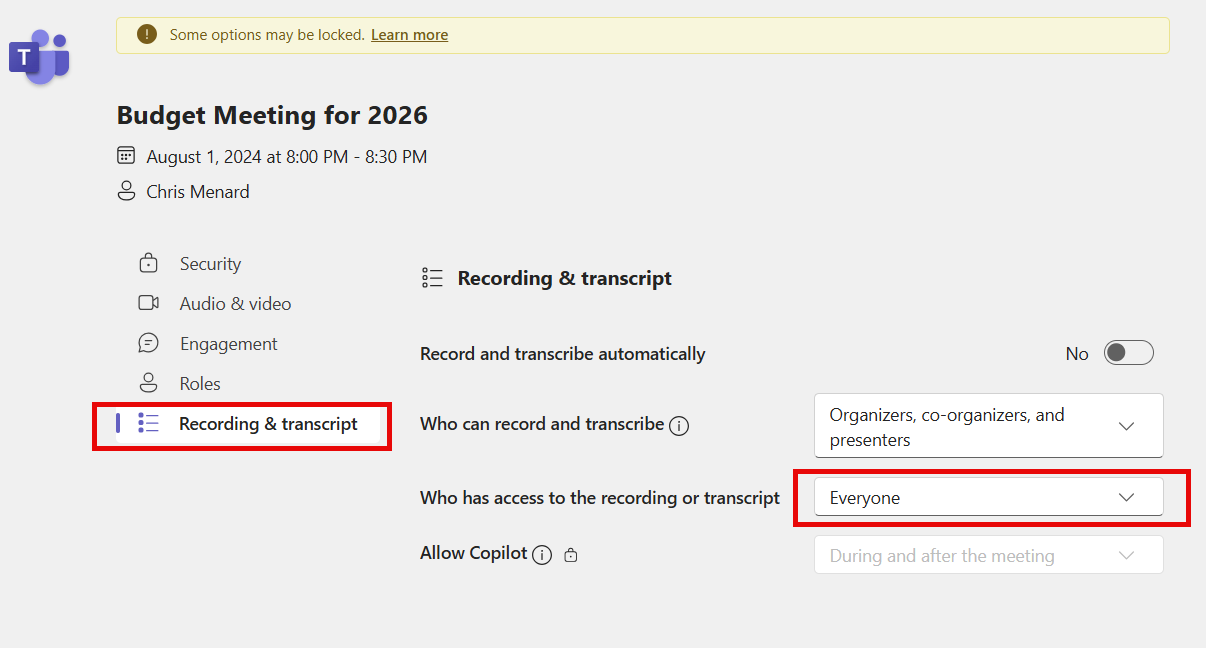
Task: Open info tooltip for who can record
Action: coord(679,425)
